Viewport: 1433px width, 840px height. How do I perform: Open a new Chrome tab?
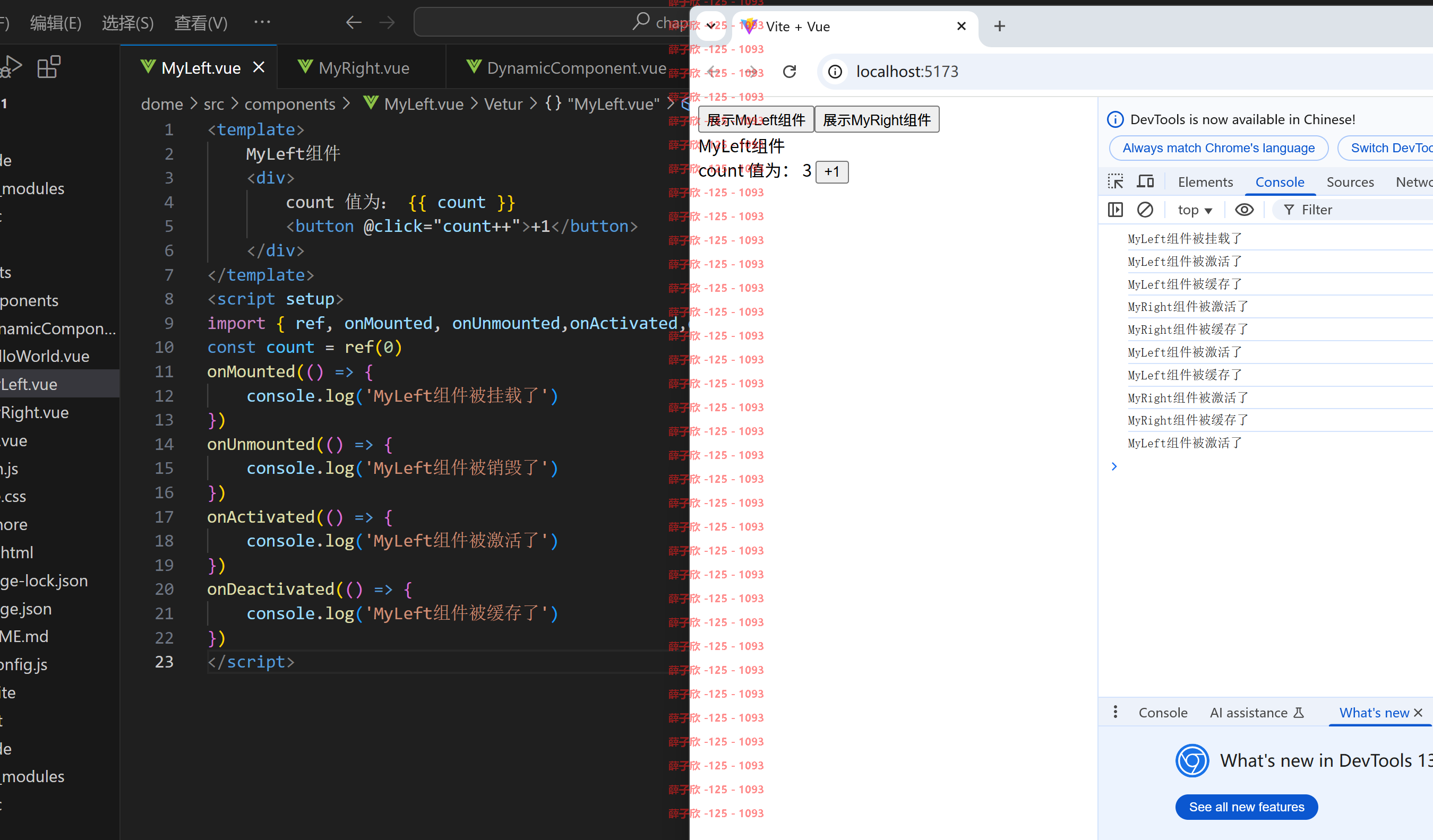click(x=1000, y=26)
